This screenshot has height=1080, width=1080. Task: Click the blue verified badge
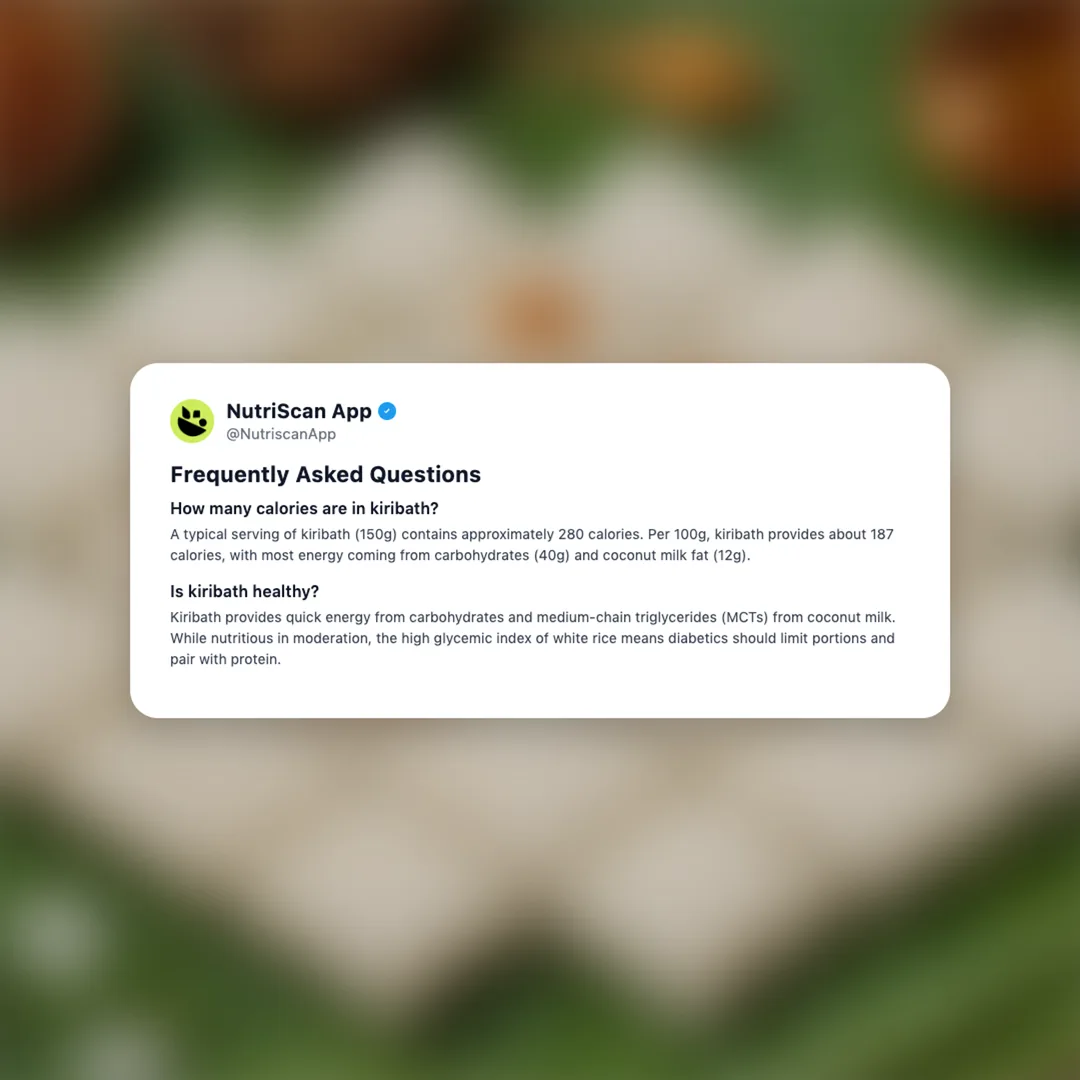387,411
